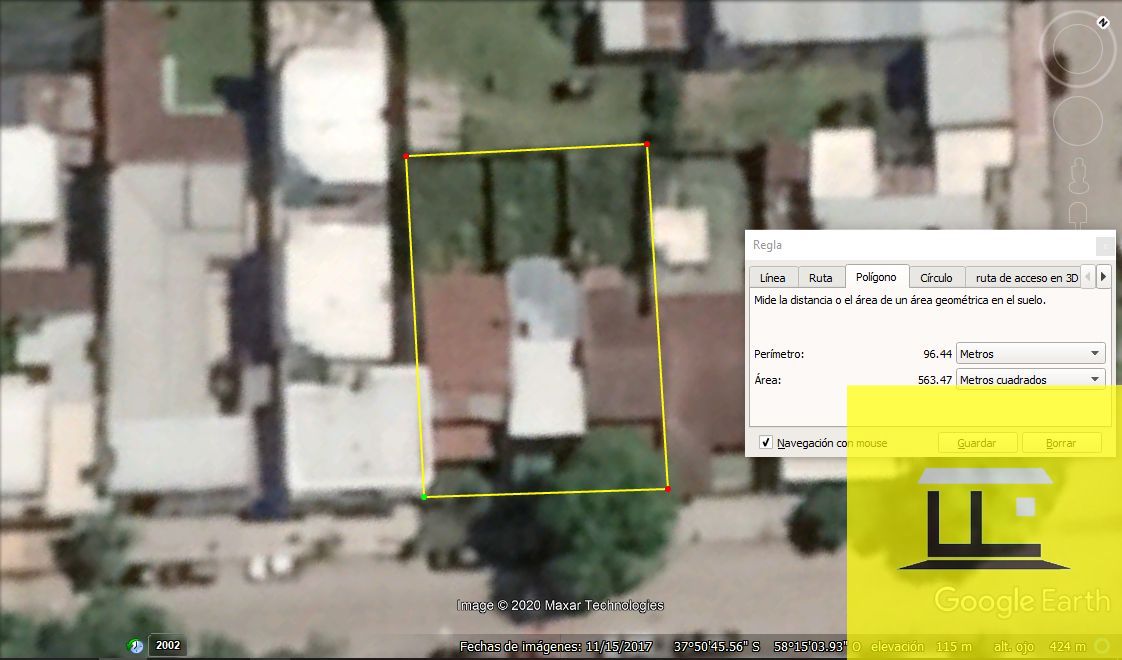Click the Mide la distancia description text

(899, 300)
